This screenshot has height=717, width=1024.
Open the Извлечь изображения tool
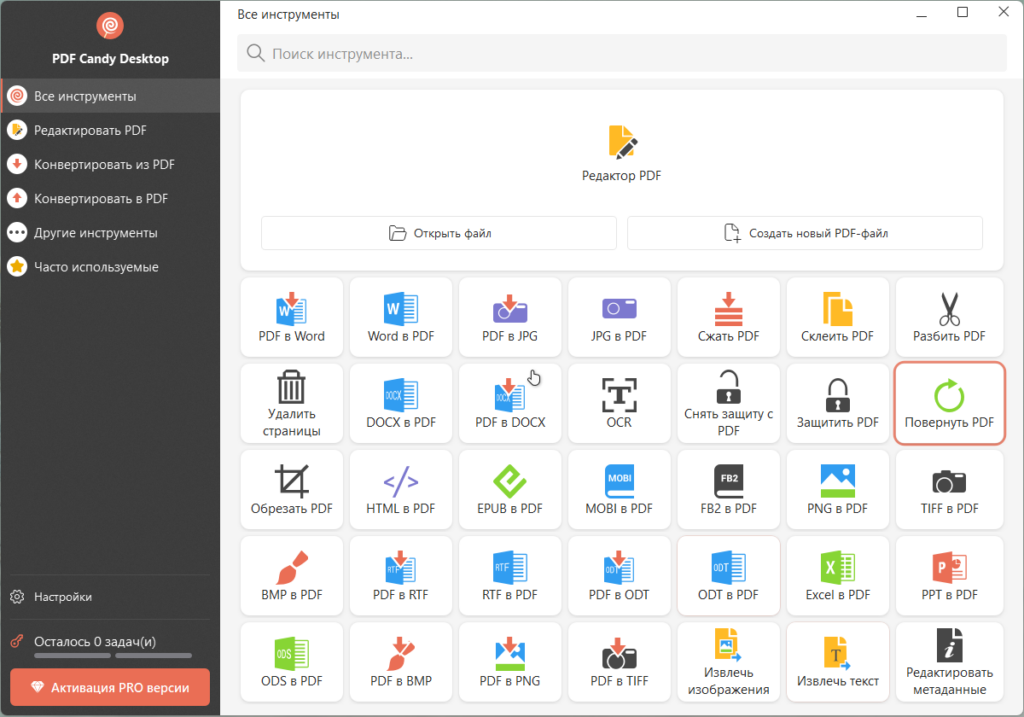pyautogui.click(x=728, y=662)
